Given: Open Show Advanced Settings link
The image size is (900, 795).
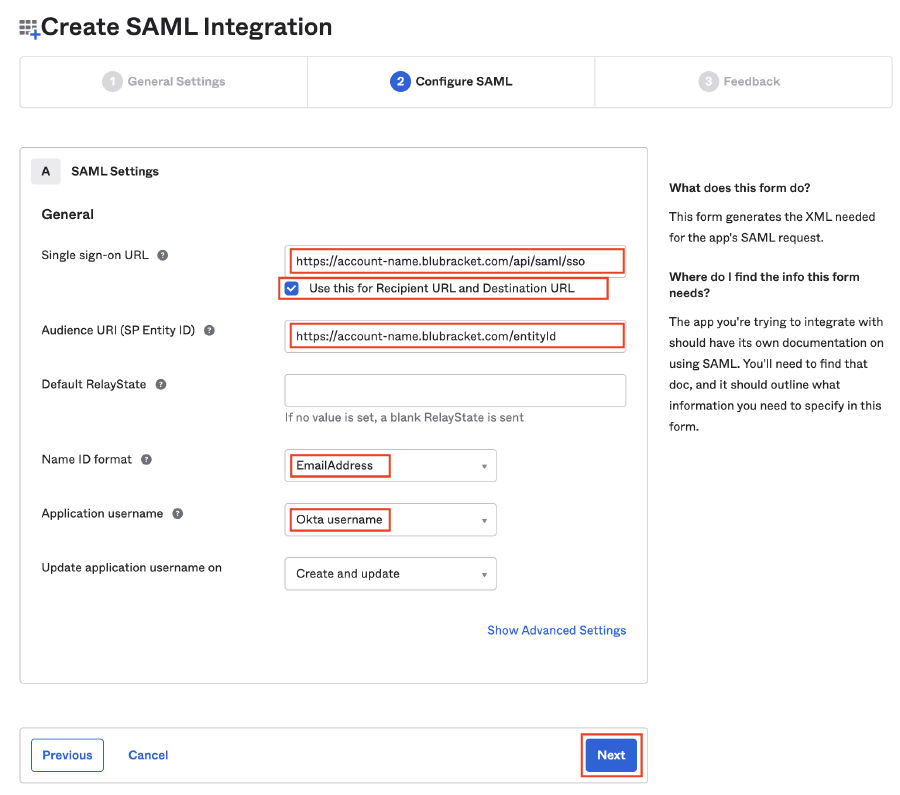Looking at the screenshot, I should (557, 630).
